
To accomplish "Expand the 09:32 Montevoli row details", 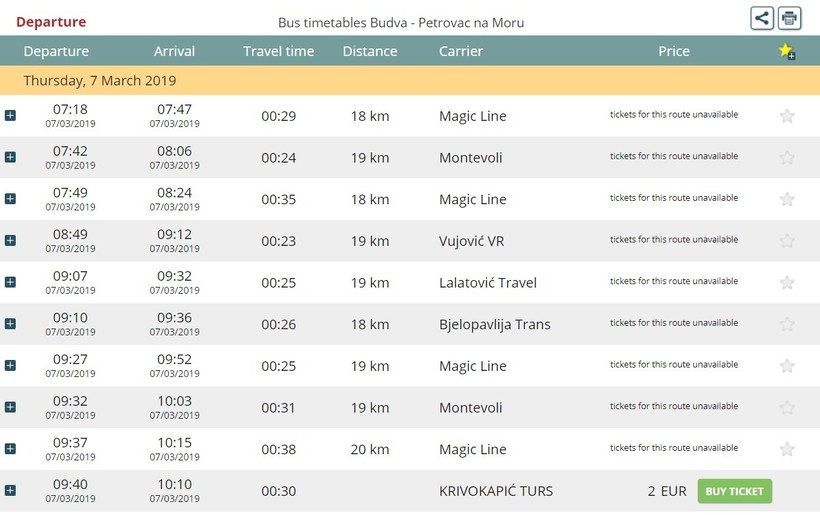I will pyautogui.click(x=10, y=407).
